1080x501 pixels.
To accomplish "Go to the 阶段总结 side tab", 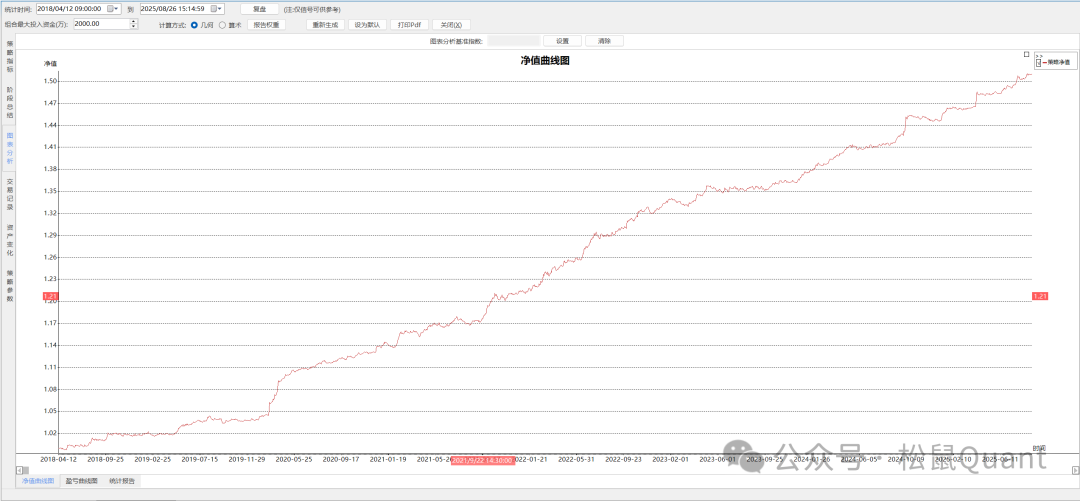I will pos(10,102).
